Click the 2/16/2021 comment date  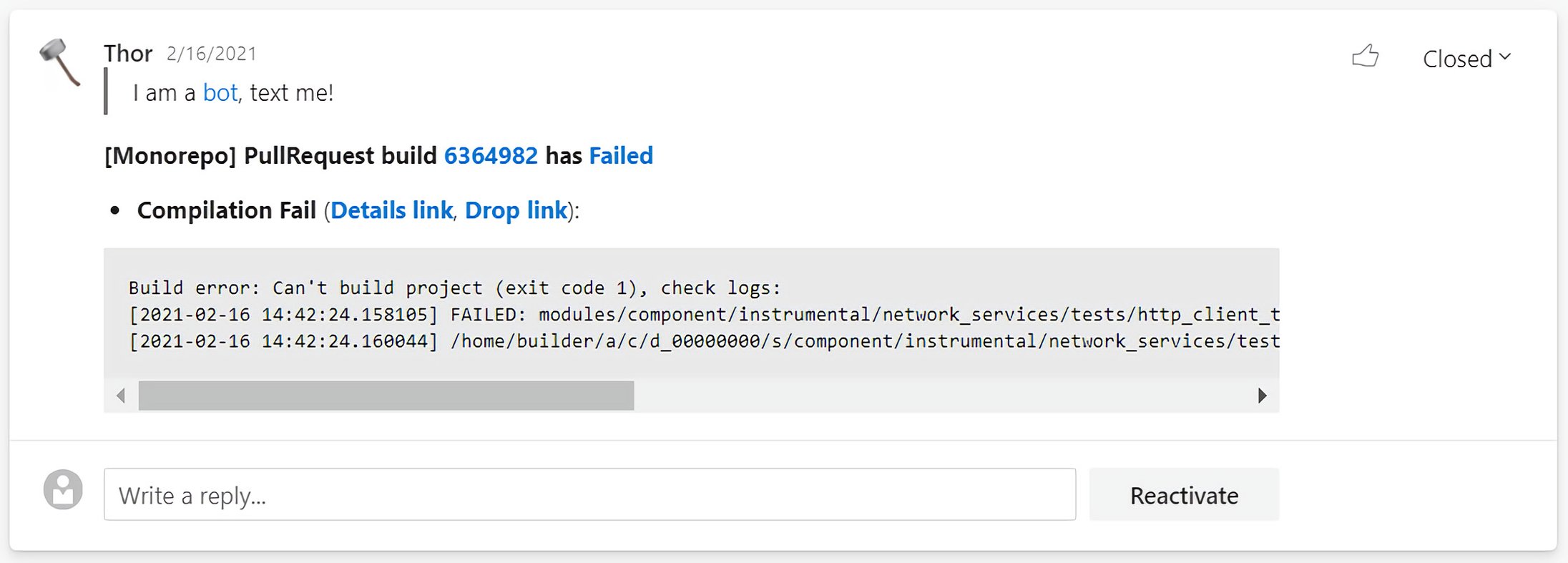pos(211,54)
